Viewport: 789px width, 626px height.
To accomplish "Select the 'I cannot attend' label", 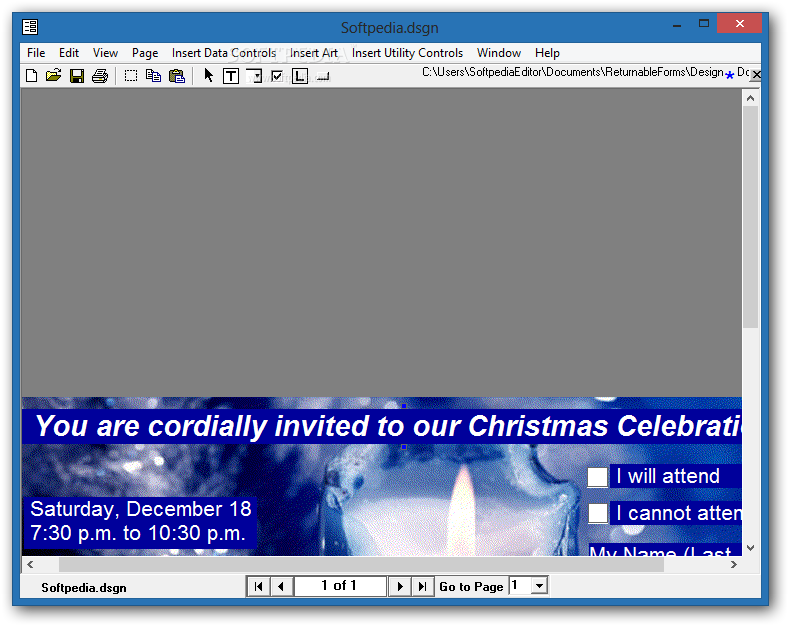I will click(675, 513).
